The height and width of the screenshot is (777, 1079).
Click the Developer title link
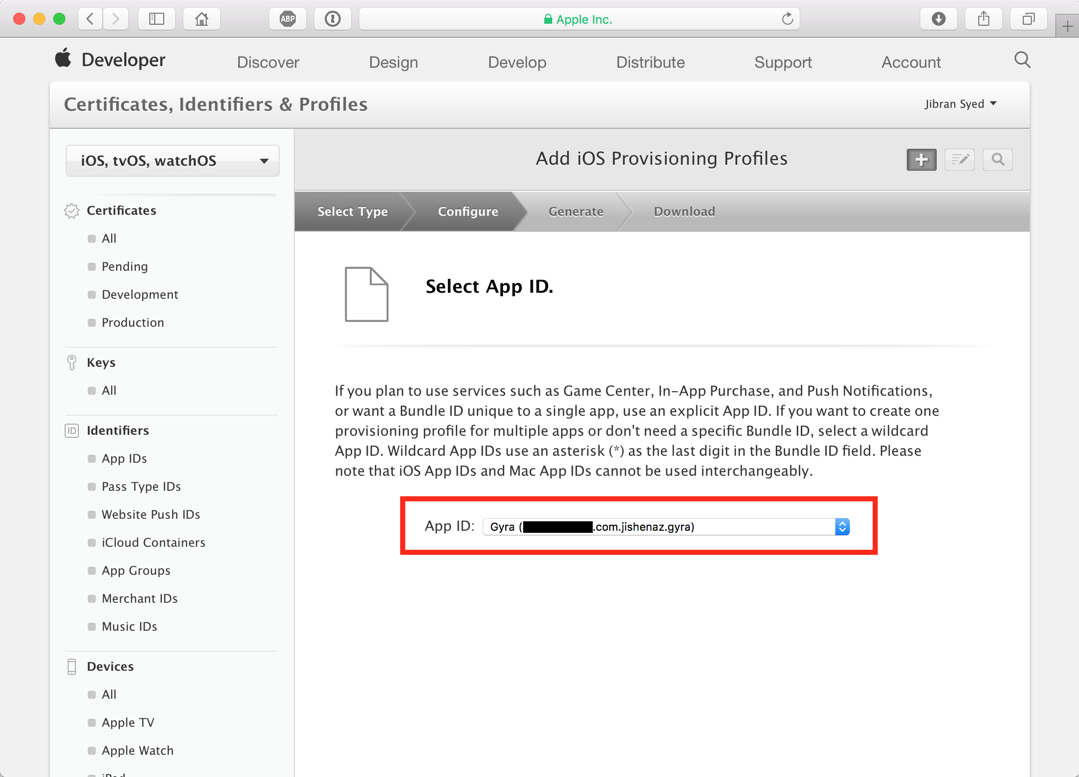(123, 60)
